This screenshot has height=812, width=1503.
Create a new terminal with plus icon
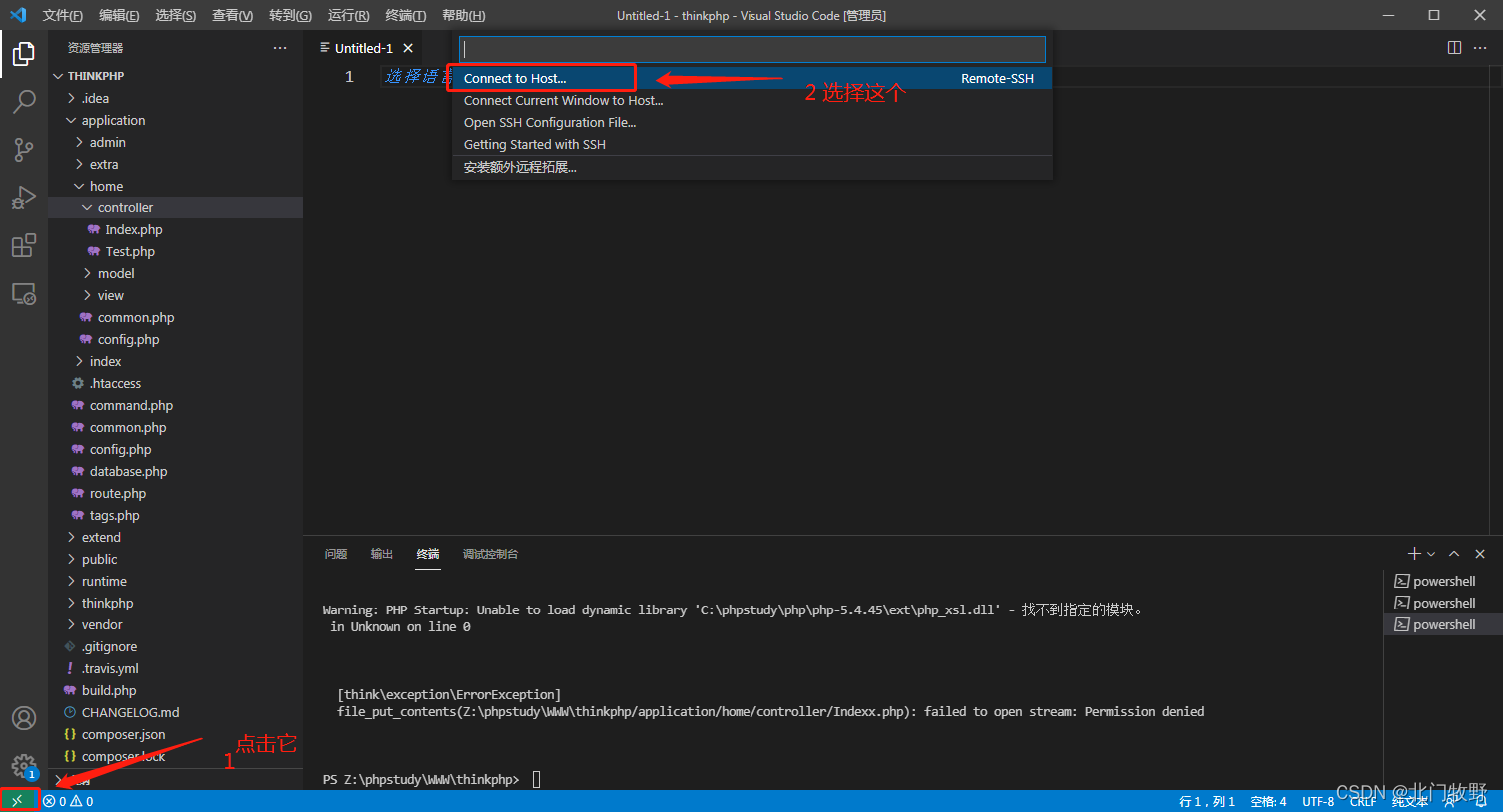tap(1414, 554)
